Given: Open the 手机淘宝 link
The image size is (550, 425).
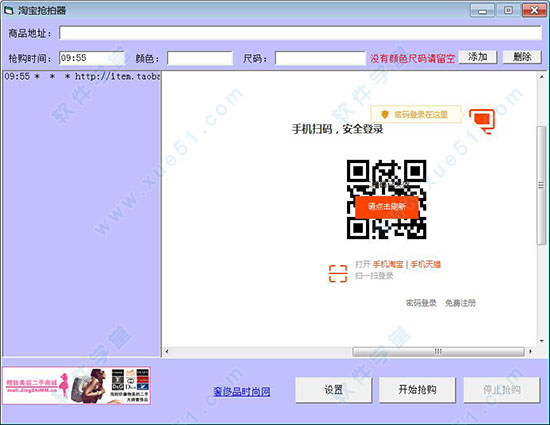Looking at the screenshot, I should point(388,264).
